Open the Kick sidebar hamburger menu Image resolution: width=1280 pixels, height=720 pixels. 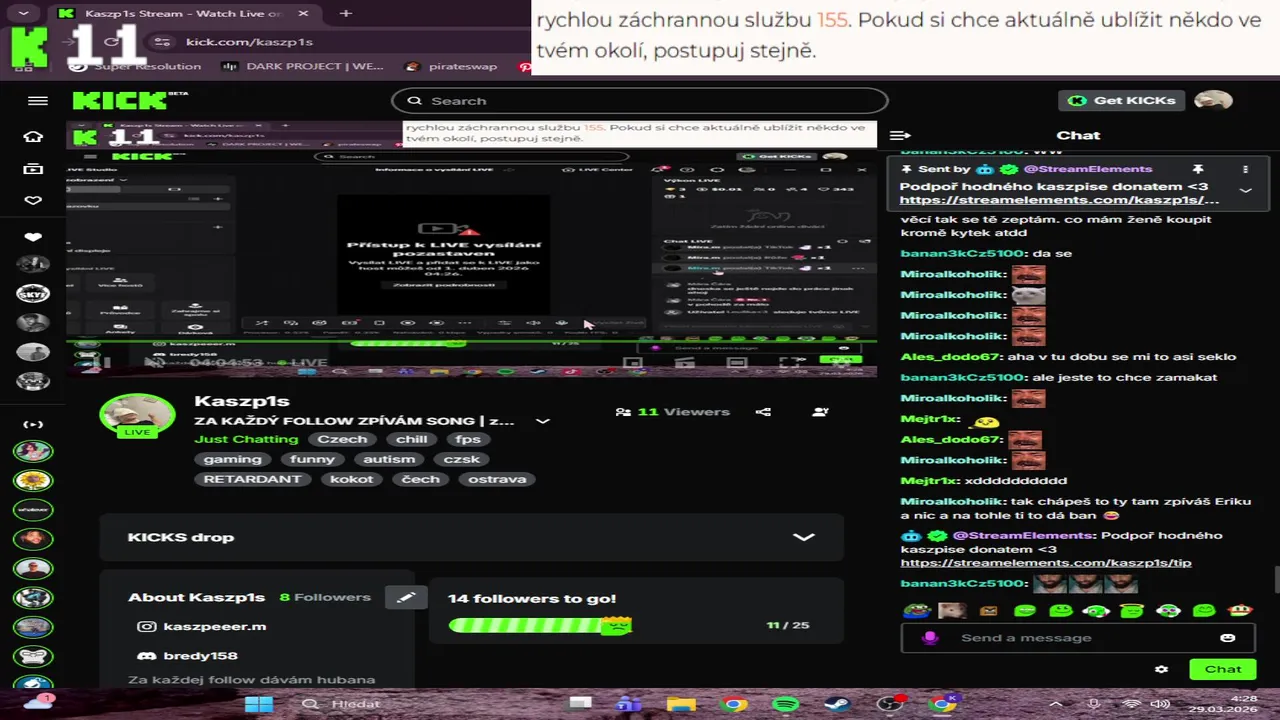tap(38, 101)
